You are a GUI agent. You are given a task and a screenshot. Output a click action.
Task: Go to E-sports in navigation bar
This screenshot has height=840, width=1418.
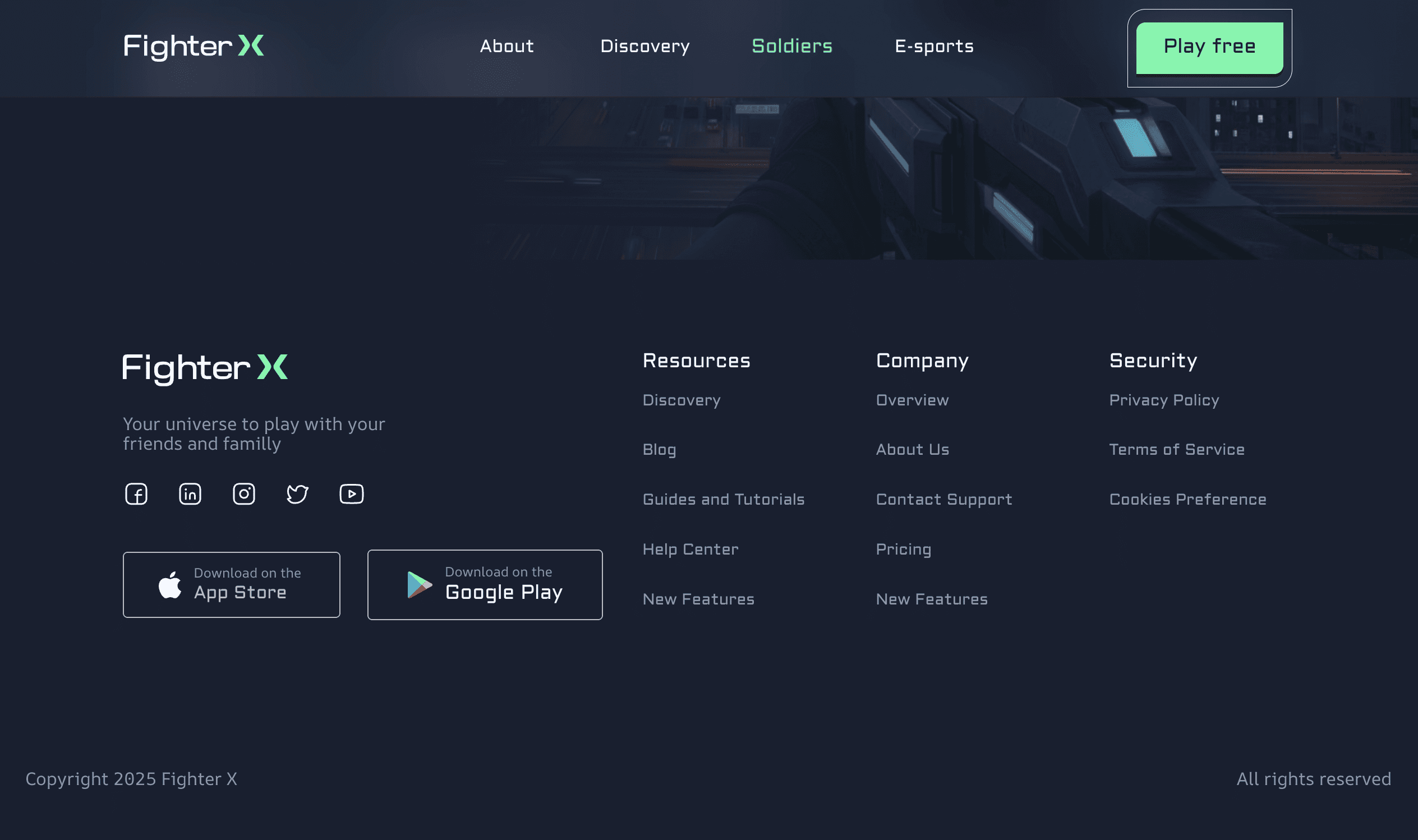[933, 46]
